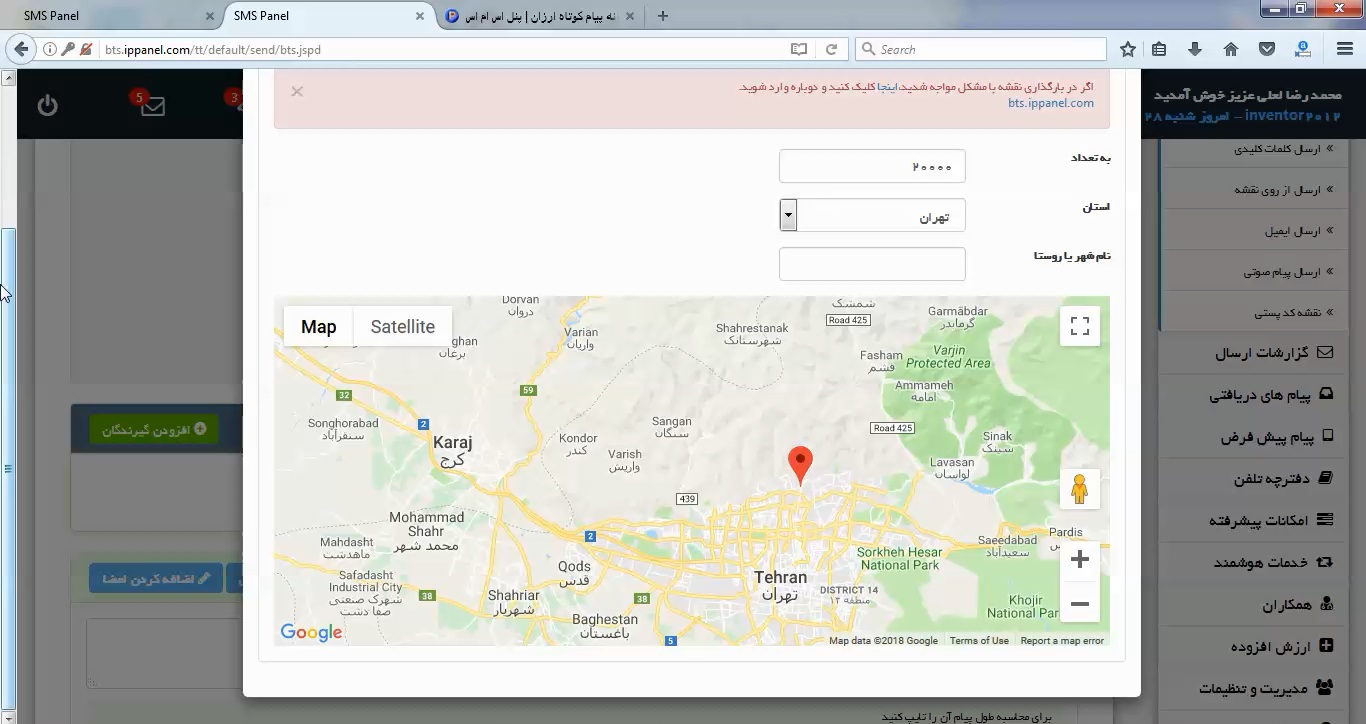Click the red map marker pin

(x=800, y=466)
